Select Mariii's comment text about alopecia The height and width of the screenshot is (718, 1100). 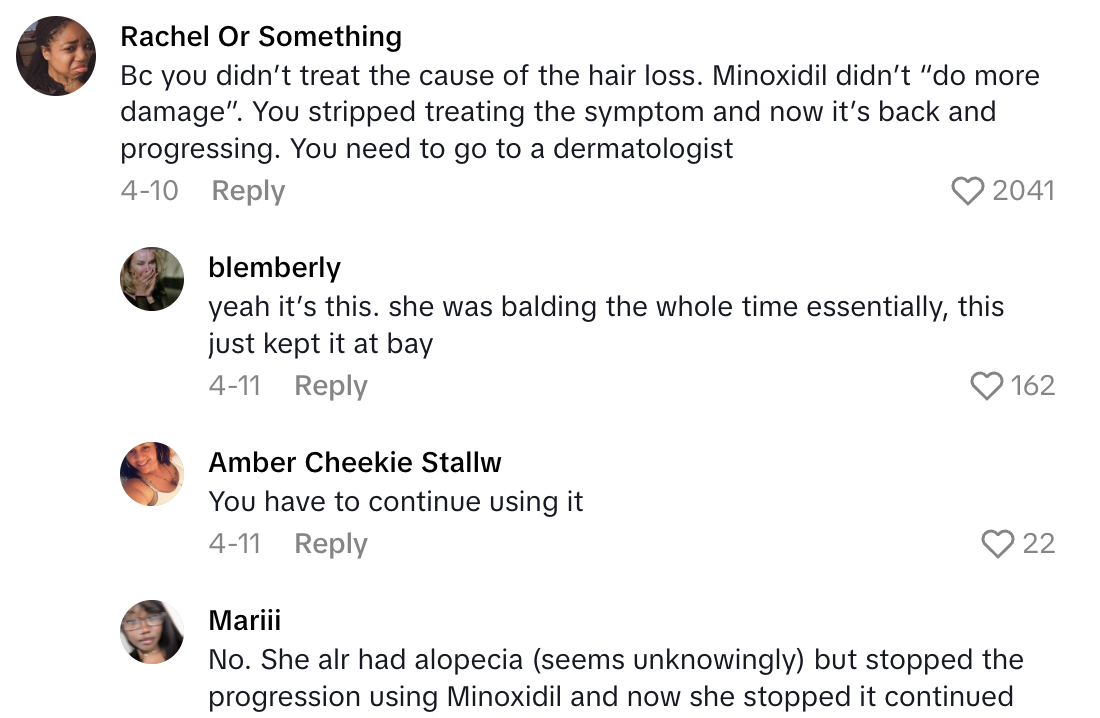pos(615,678)
